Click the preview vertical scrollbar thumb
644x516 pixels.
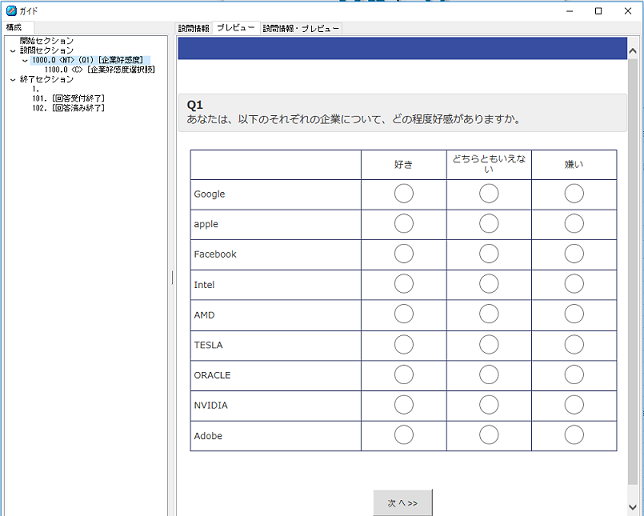pos(633,271)
